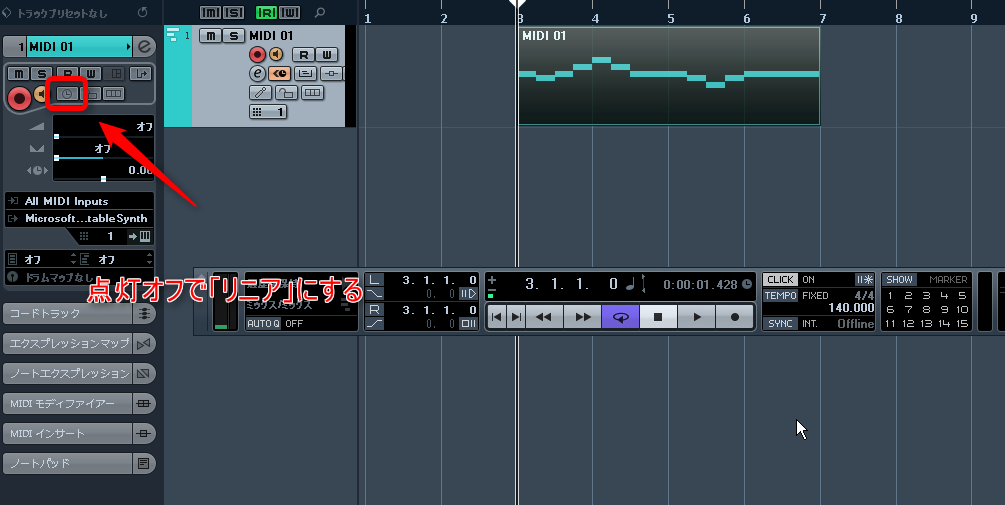
Task: Toggle the purple cycle loop button
Action: pos(620,317)
